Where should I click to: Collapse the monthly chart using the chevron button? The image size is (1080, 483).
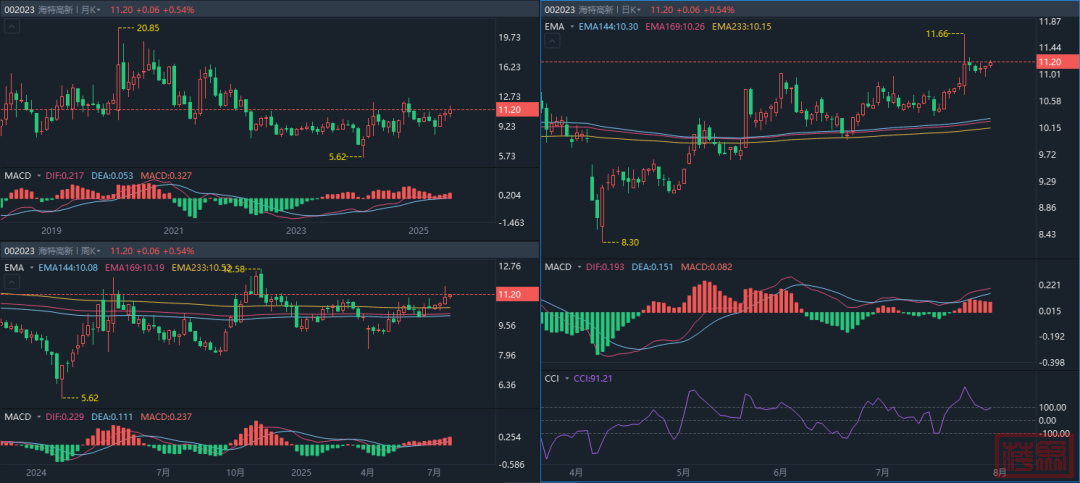click(11, 28)
